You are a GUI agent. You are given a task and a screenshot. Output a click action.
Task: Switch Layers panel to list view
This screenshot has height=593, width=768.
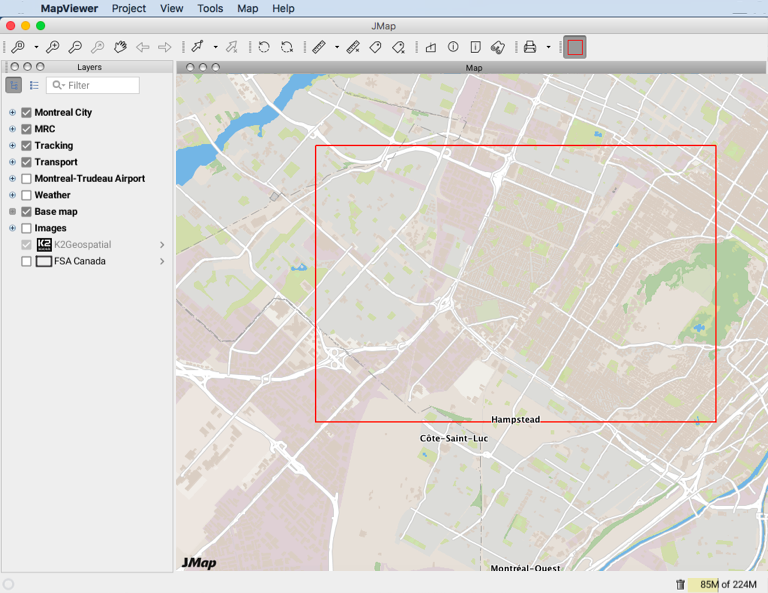pos(34,86)
